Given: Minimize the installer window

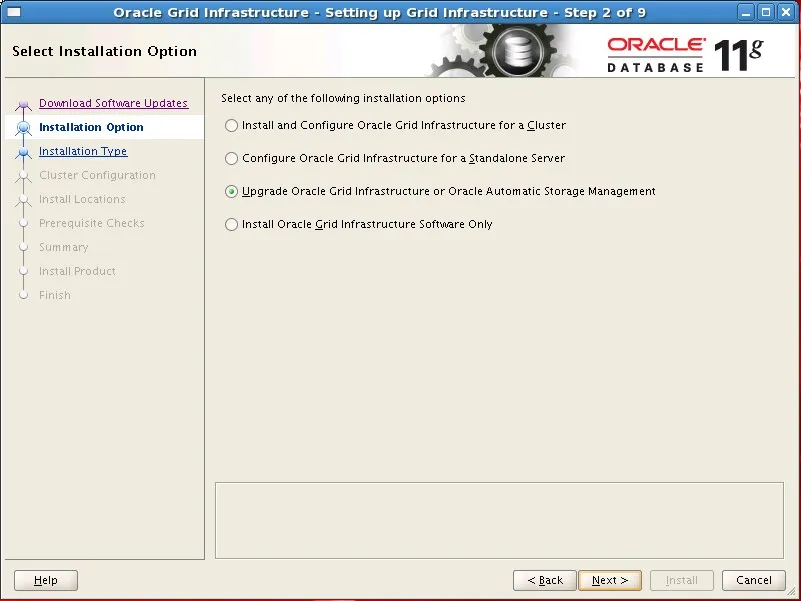Looking at the screenshot, I should point(746,12).
